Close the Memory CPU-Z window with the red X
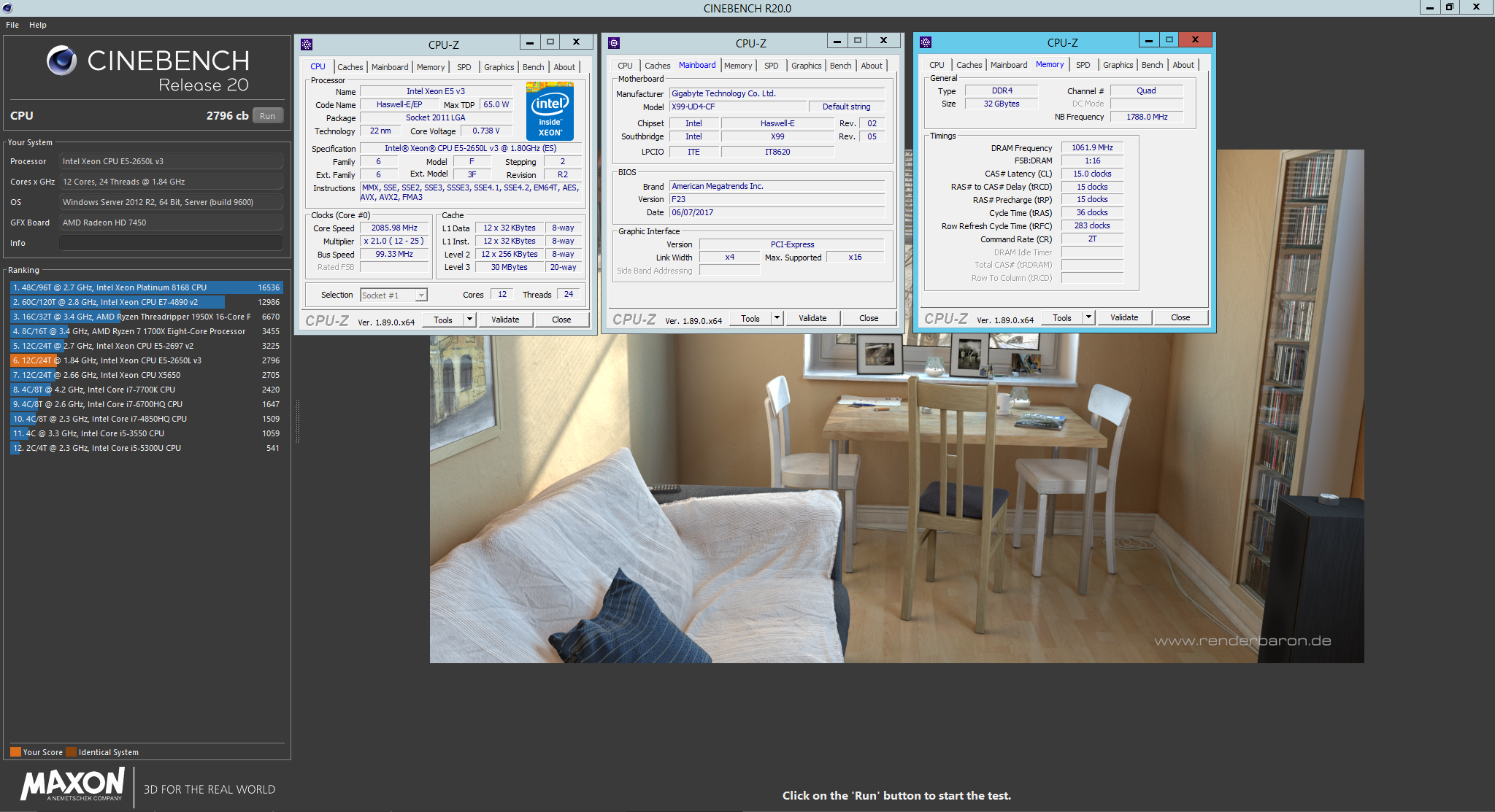Image resolution: width=1495 pixels, height=812 pixels. point(1195,39)
